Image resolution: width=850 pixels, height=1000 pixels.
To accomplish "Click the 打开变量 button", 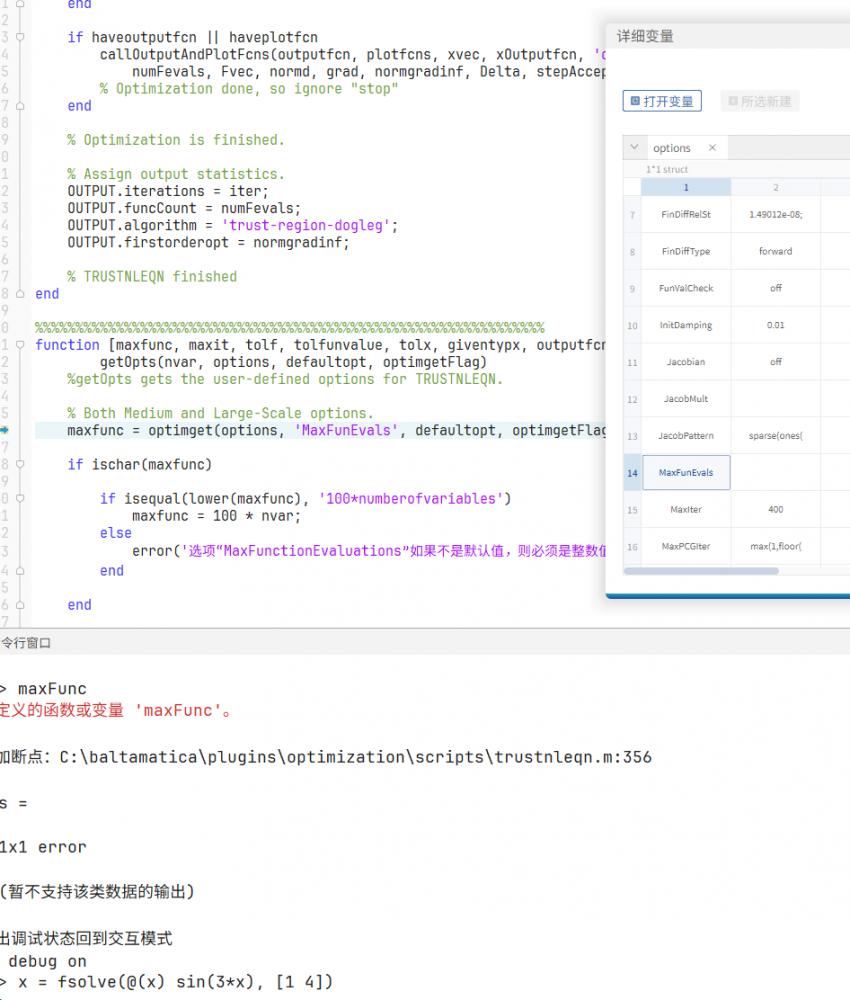I will [661, 101].
